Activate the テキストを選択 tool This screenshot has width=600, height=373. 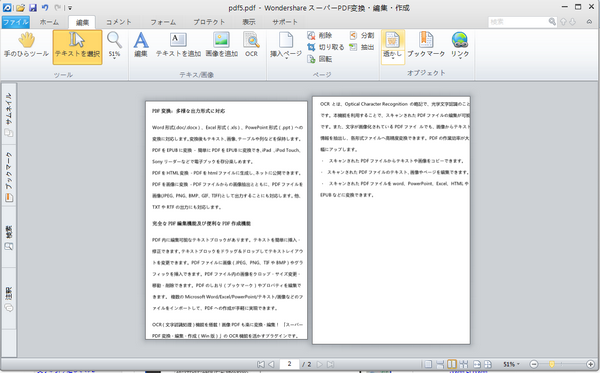coord(77,47)
